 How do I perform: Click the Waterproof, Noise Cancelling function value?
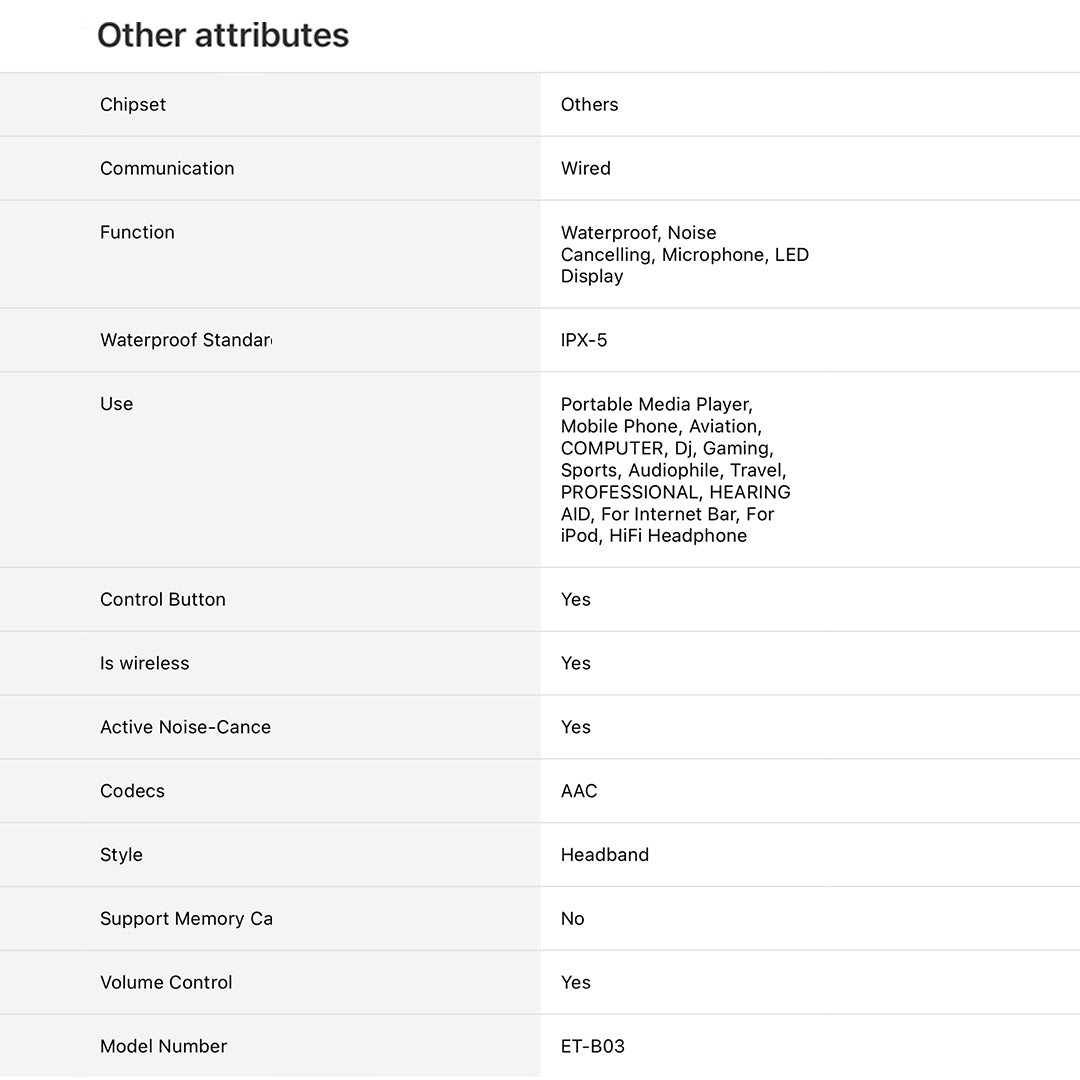[x=684, y=255]
